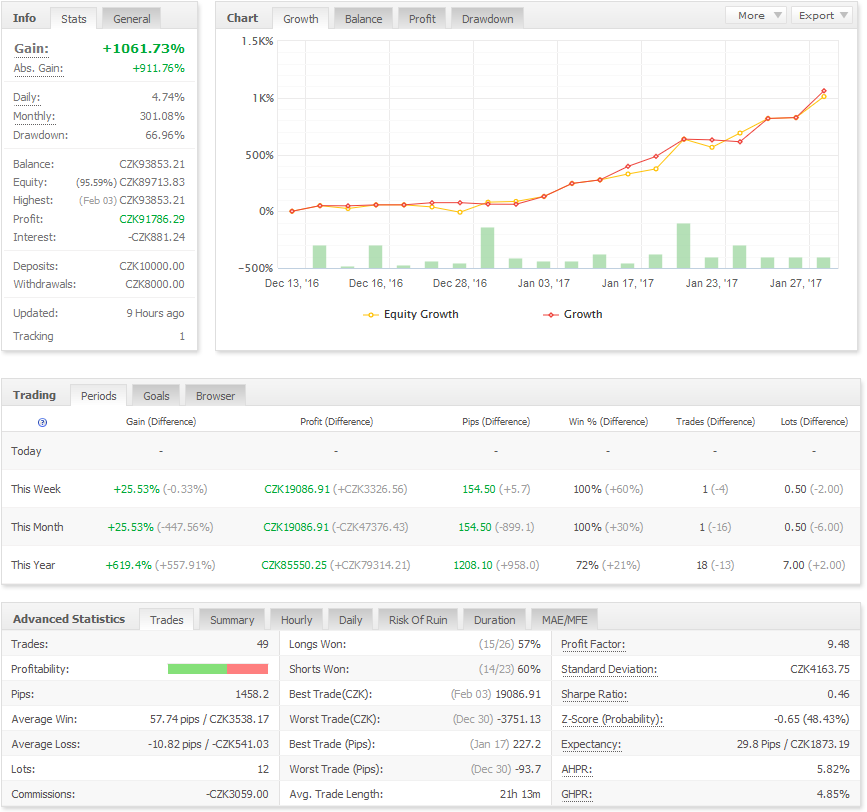Click the Monthly label in Info panel
The width and height of the screenshot is (867, 812).
click(x=34, y=116)
